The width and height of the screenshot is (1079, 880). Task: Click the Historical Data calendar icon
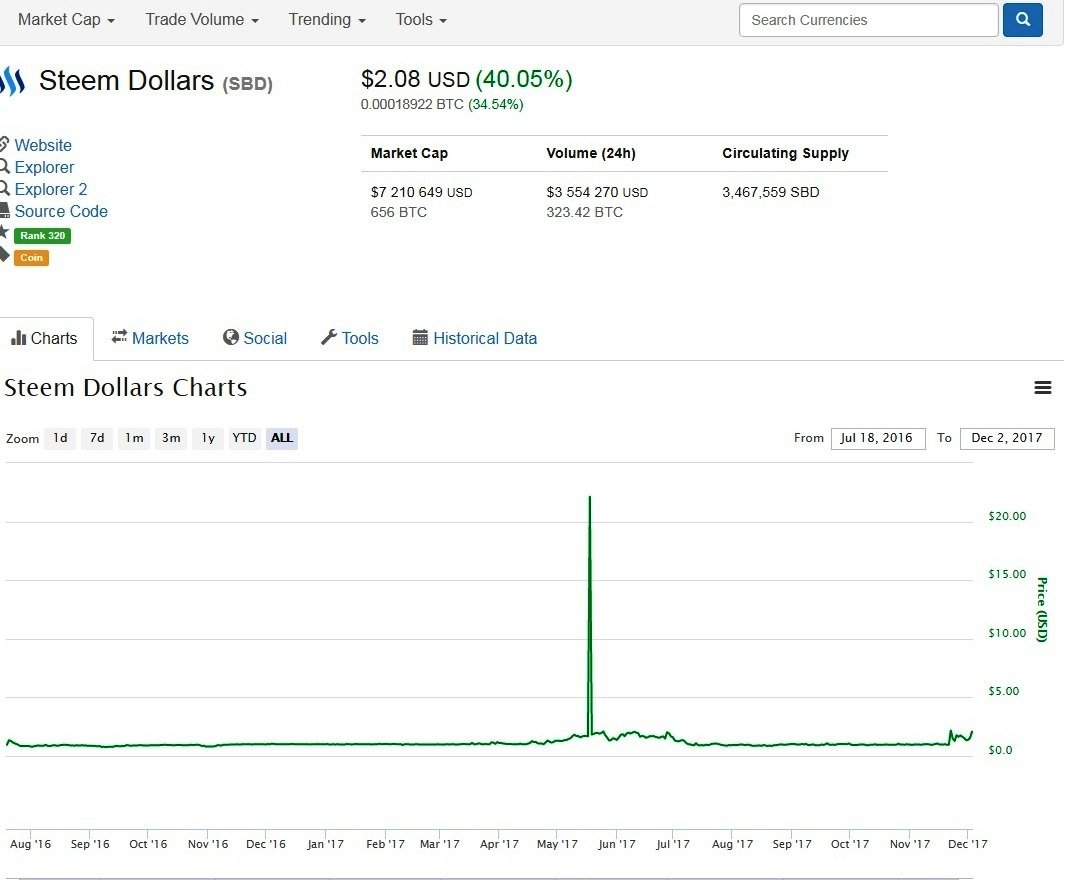coord(420,337)
